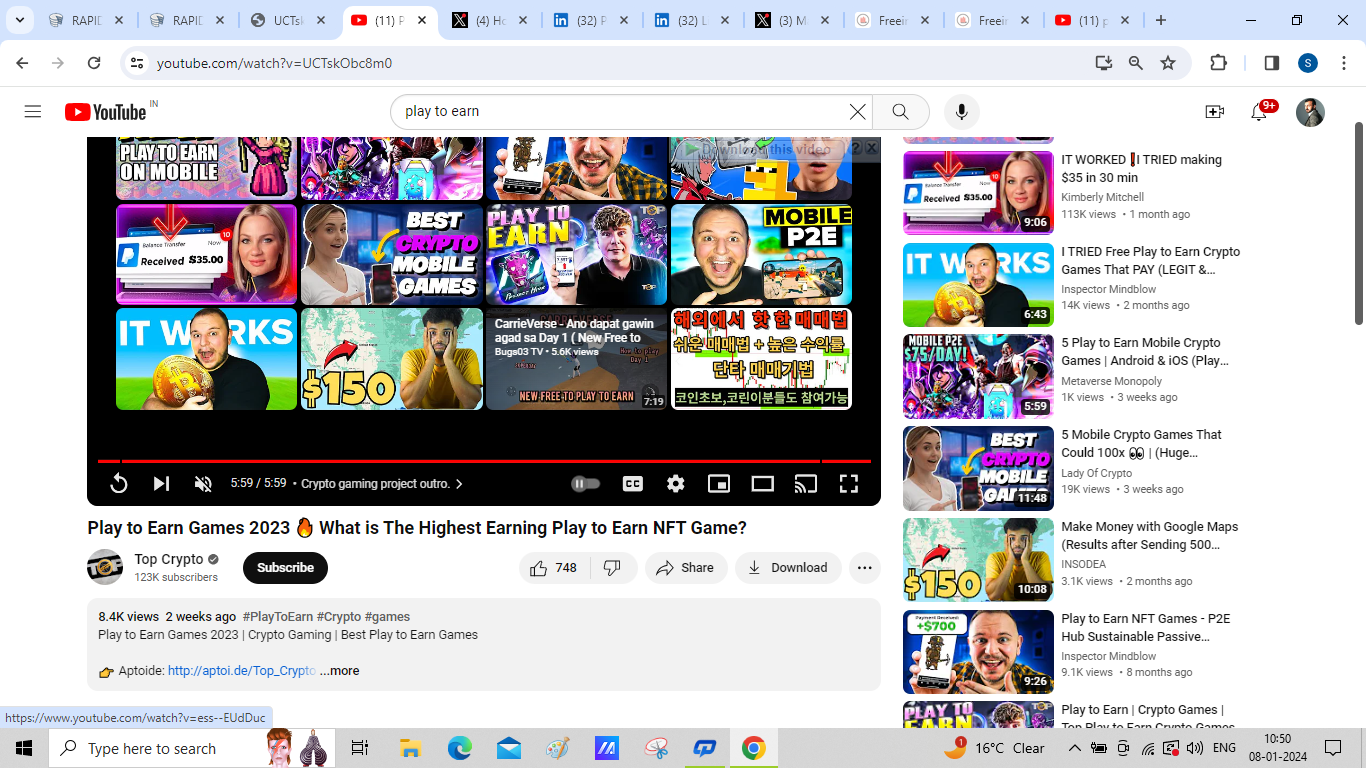Open YouTube notifications bell
The width and height of the screenshot is (1366, 768).
1259,111
